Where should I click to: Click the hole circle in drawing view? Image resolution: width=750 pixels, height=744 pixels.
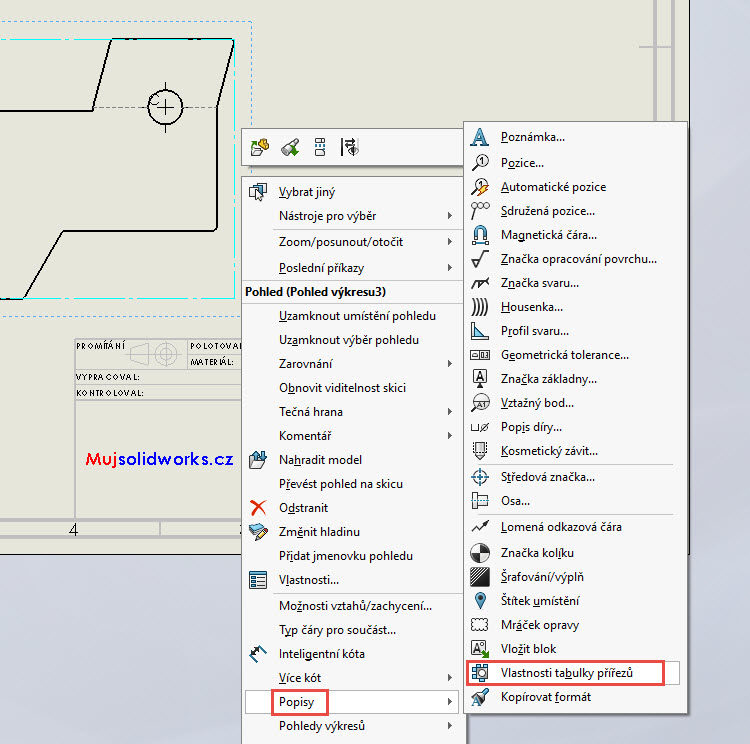pos(165,107)
